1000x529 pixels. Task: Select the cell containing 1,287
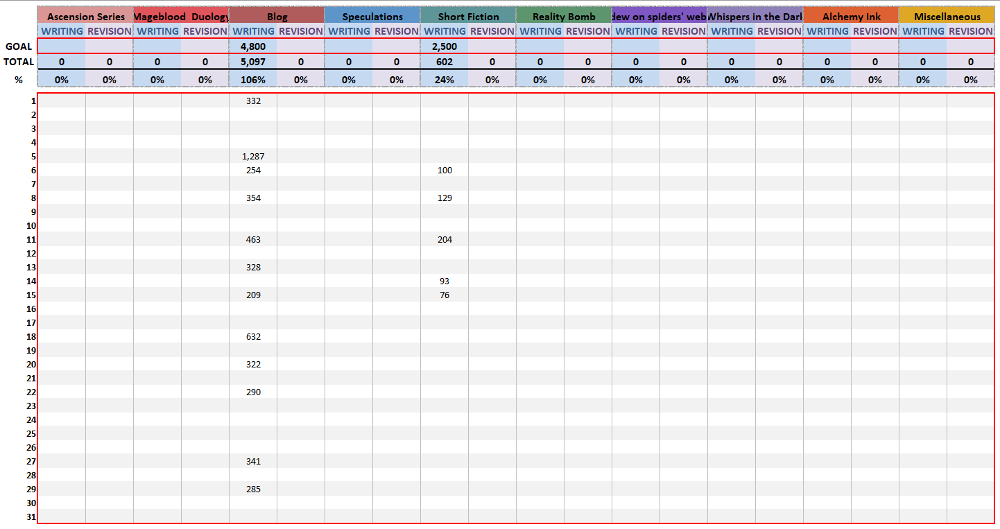click(253, 156)
